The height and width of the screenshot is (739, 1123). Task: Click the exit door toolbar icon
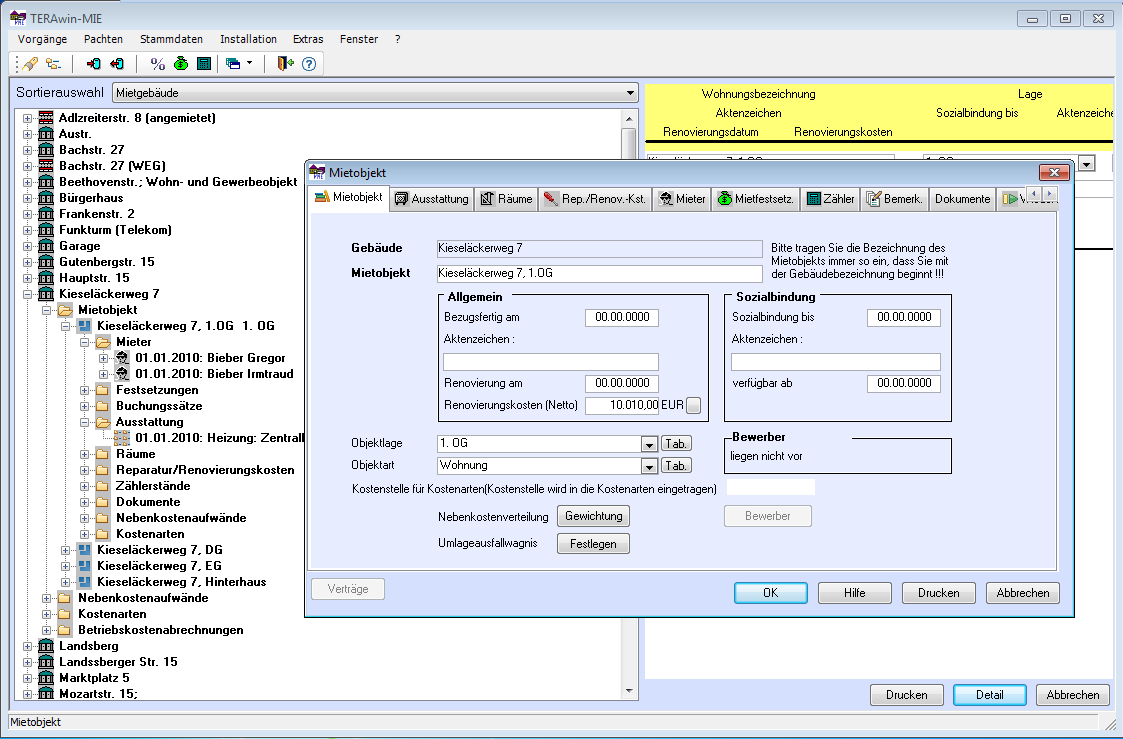pyautogui.click(x=285, y=64)
